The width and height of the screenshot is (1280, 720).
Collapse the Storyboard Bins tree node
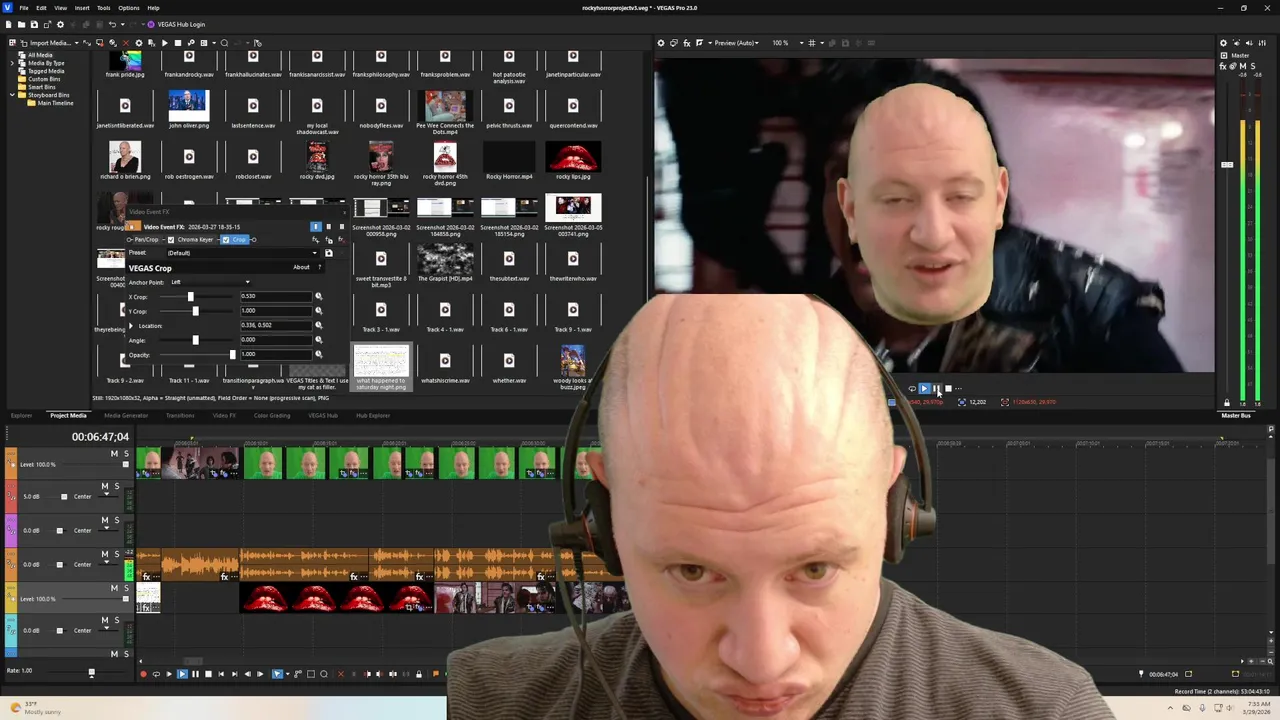point(12,95)
